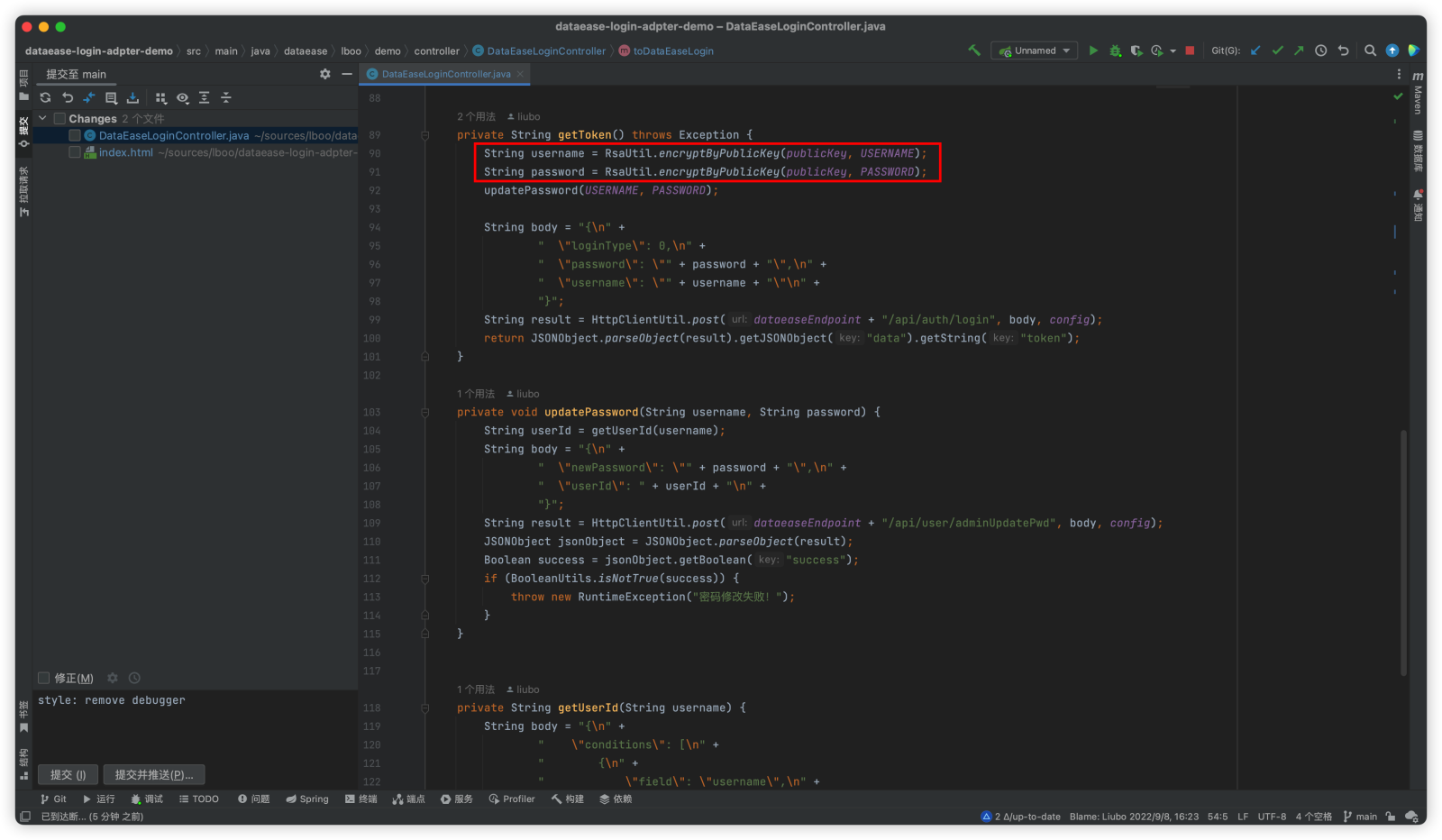Commit changes with the green Git checkmark

click(x=1277, y=50)
